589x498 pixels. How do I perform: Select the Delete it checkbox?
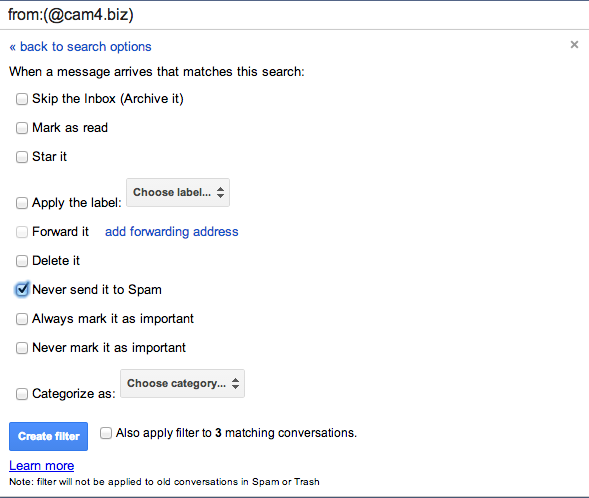(22, 261)
